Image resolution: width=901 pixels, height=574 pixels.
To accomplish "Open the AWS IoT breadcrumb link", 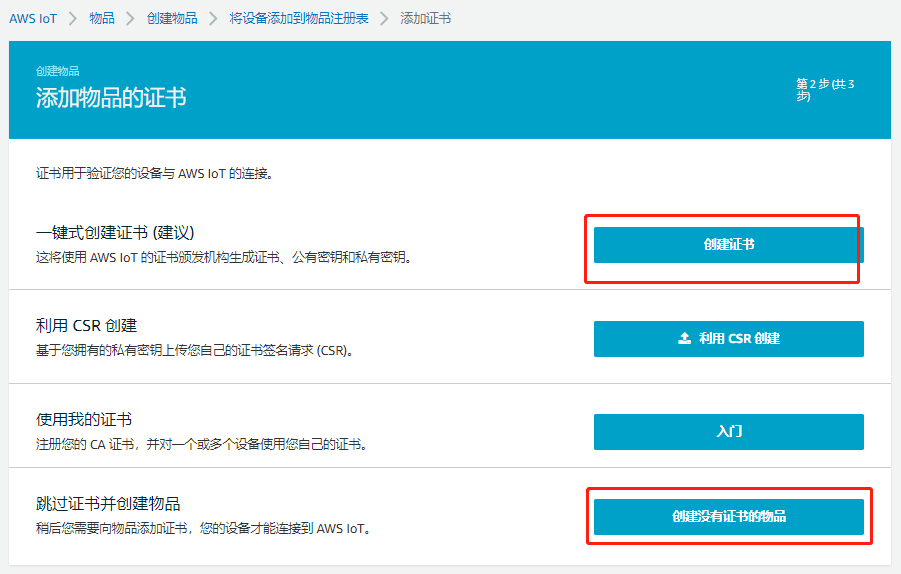I will pyautogui.click(x=33, y=19).
